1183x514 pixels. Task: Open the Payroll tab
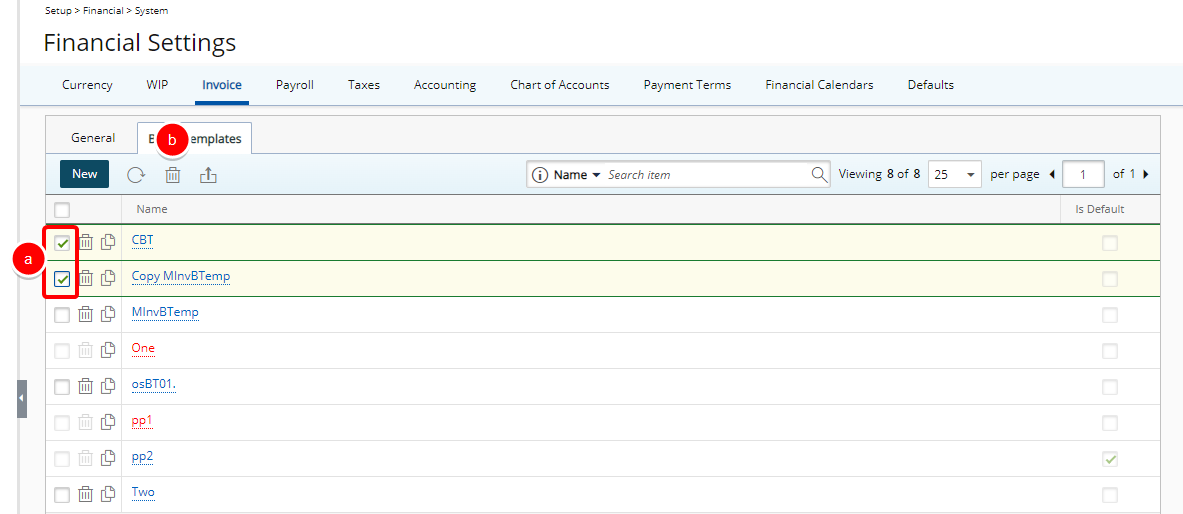294,85
